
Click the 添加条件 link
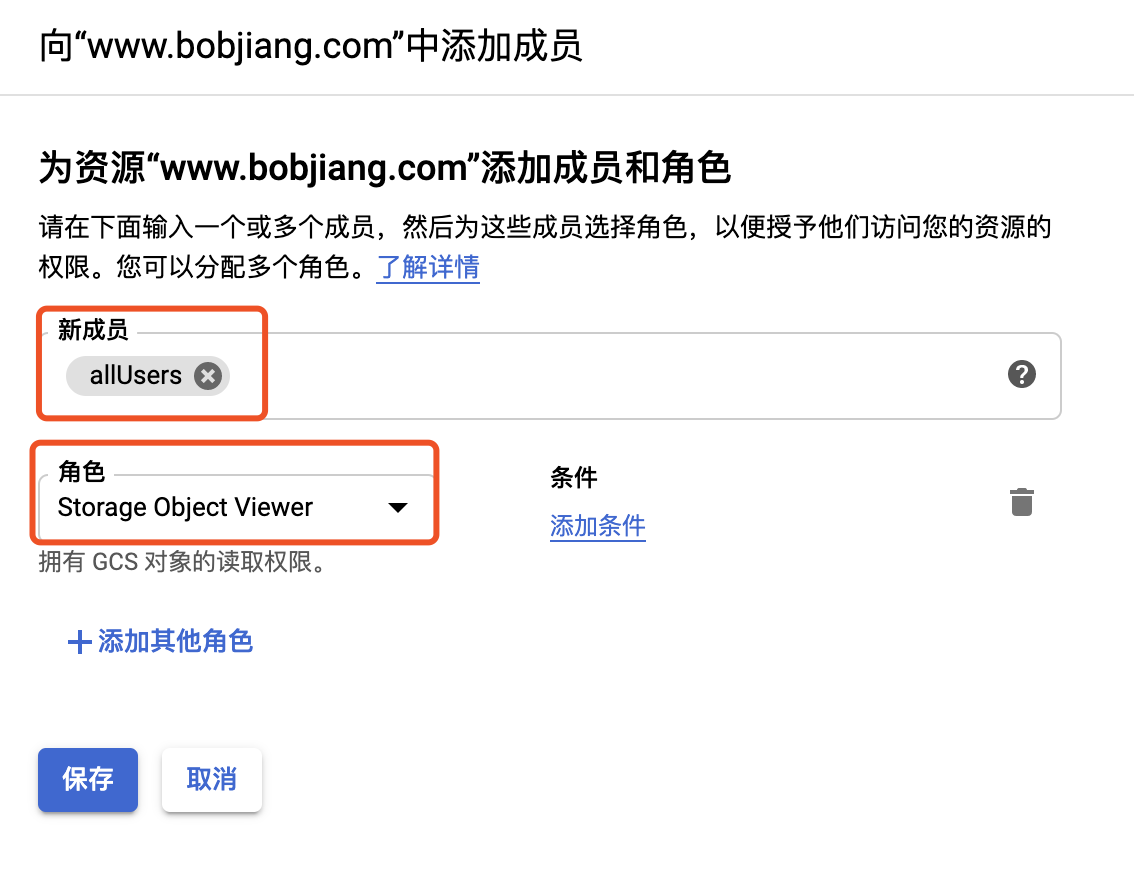tap(597, 526)
